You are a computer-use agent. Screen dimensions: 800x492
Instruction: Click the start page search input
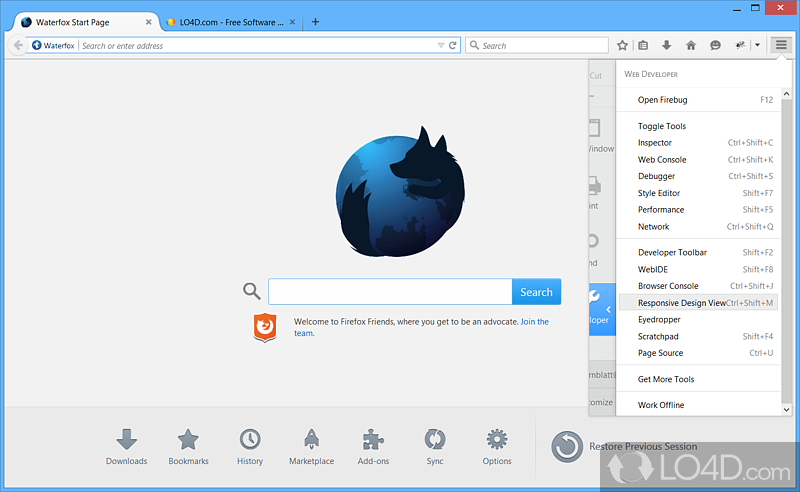pyautogui.click(x=390, y=292)
